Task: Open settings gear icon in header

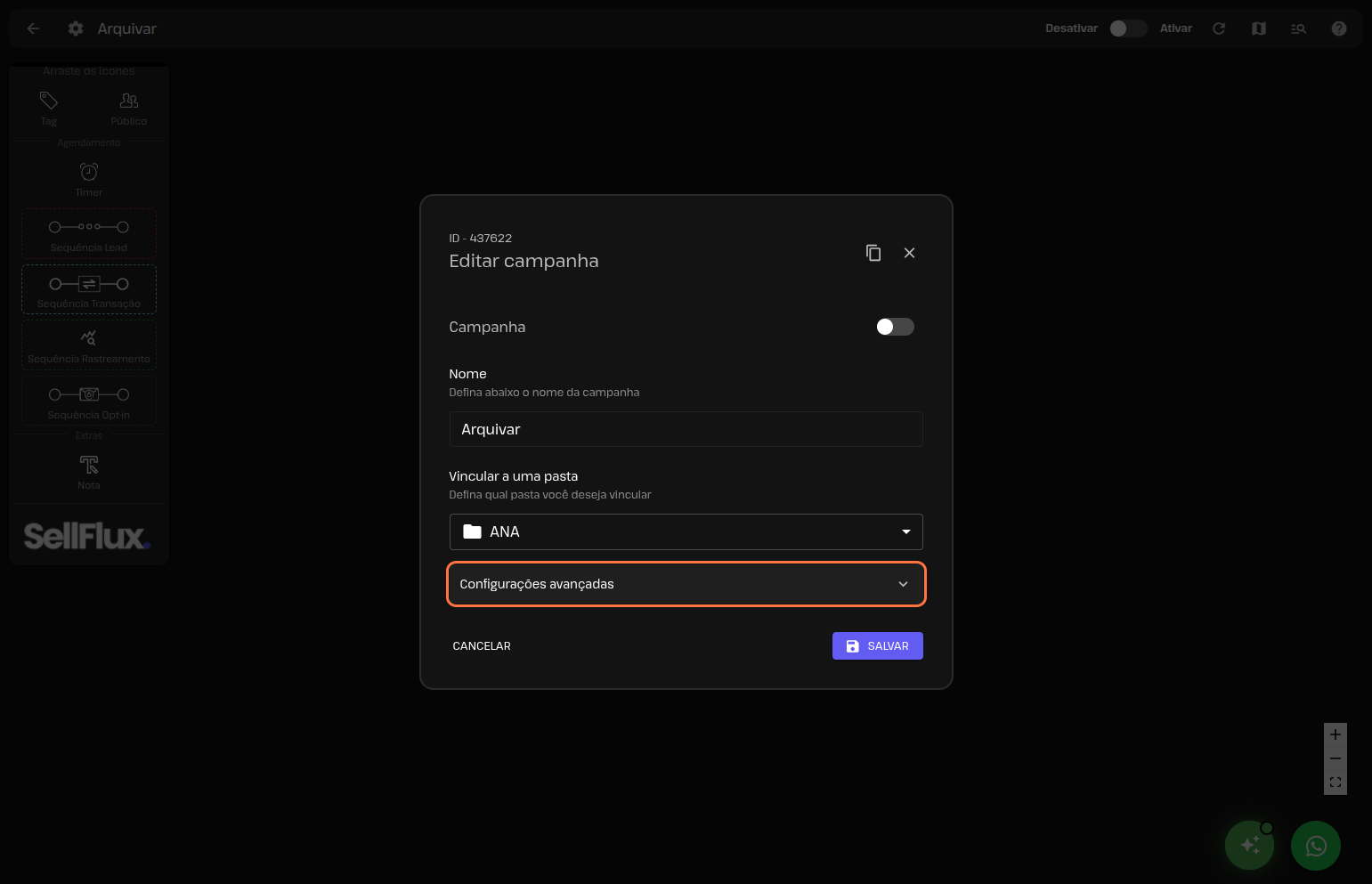Action: pyautogui.click(x=76, y=28)
